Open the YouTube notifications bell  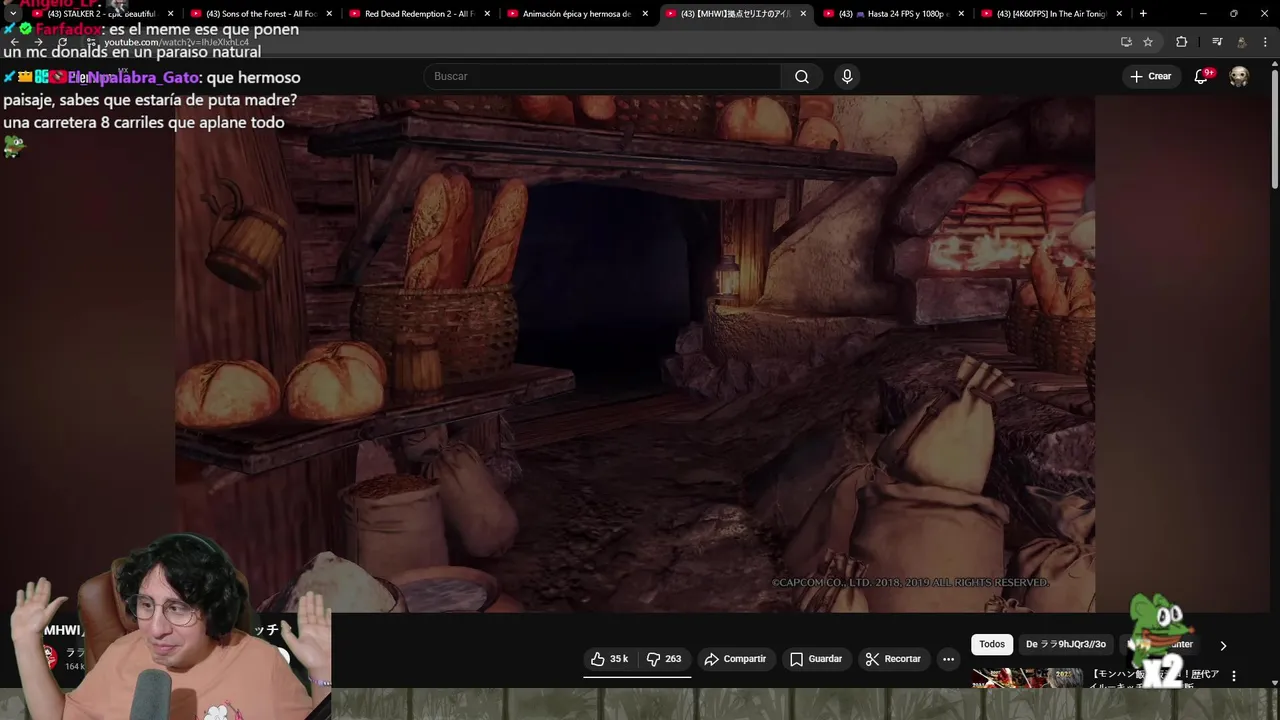1202,77
